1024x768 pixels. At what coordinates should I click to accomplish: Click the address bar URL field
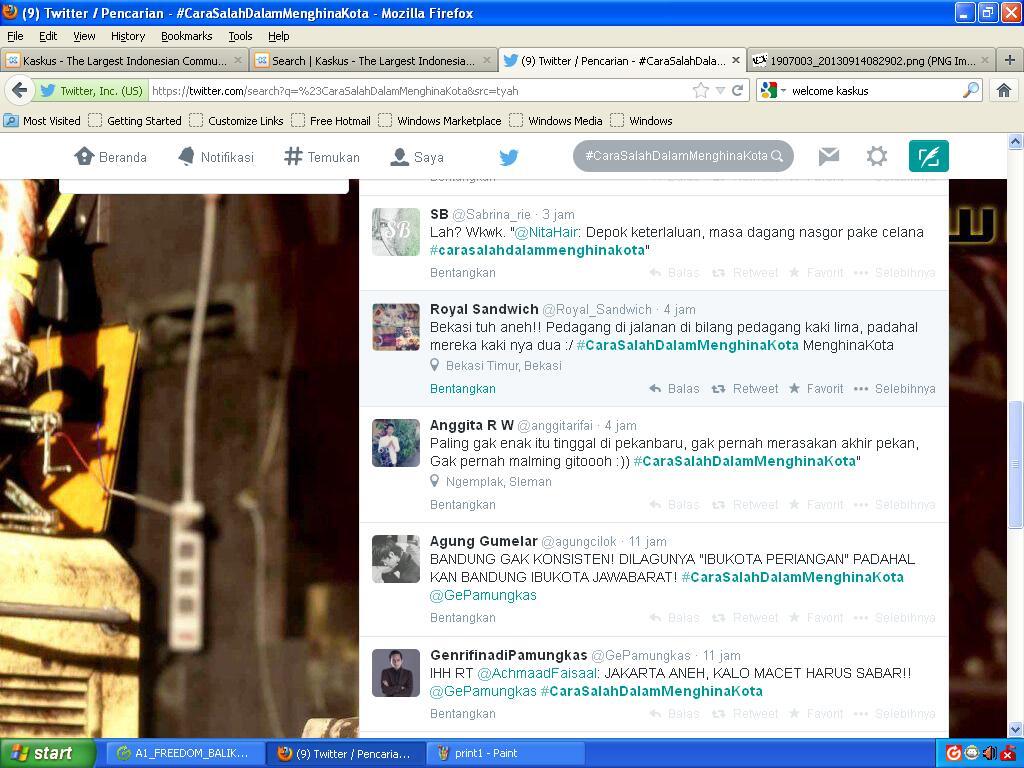418,90
